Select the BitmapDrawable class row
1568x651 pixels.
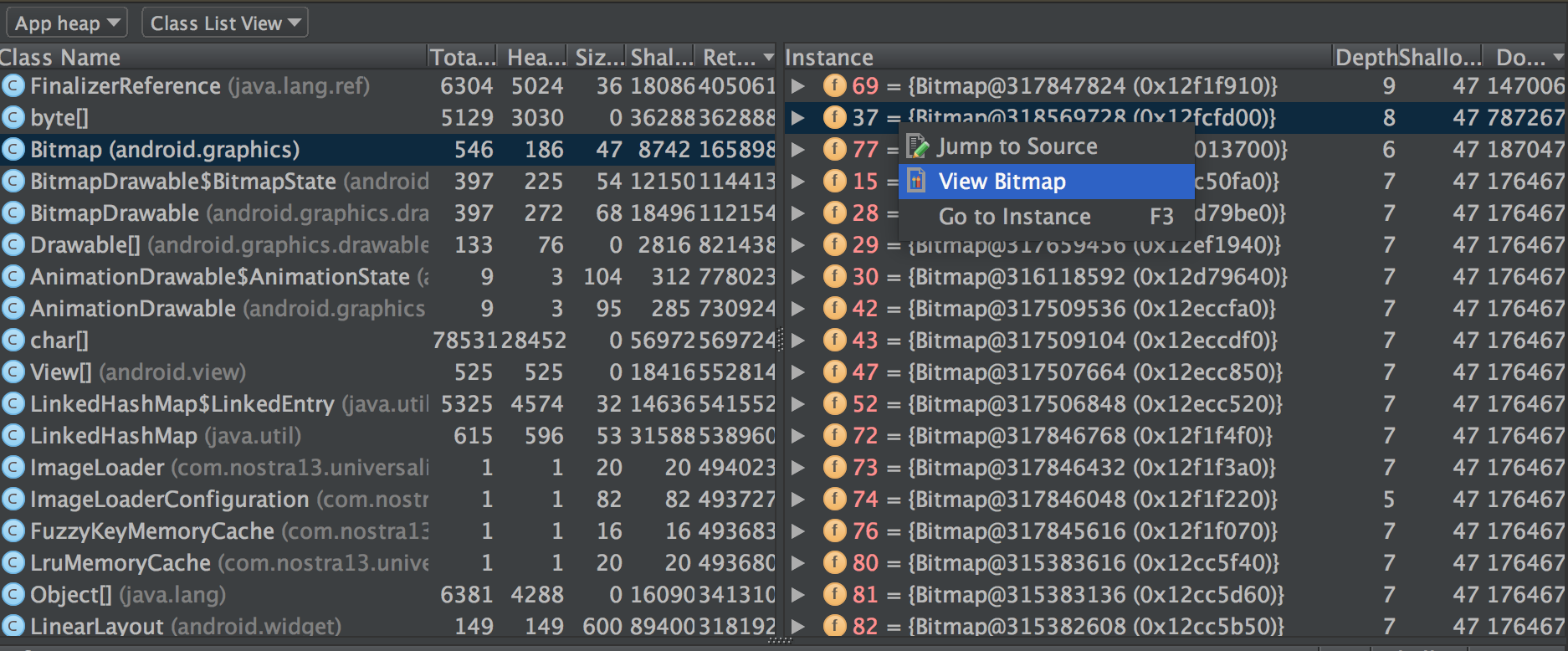coord(388,213)
